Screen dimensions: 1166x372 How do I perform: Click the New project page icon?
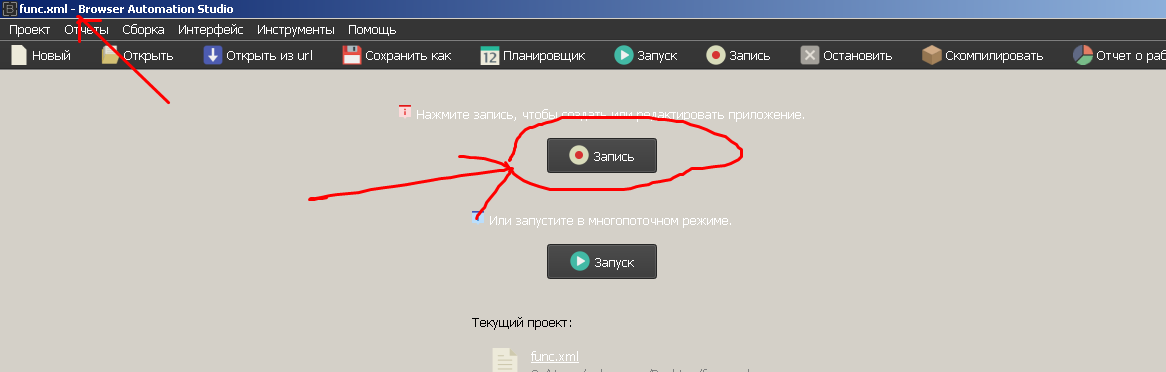[19, 55]
